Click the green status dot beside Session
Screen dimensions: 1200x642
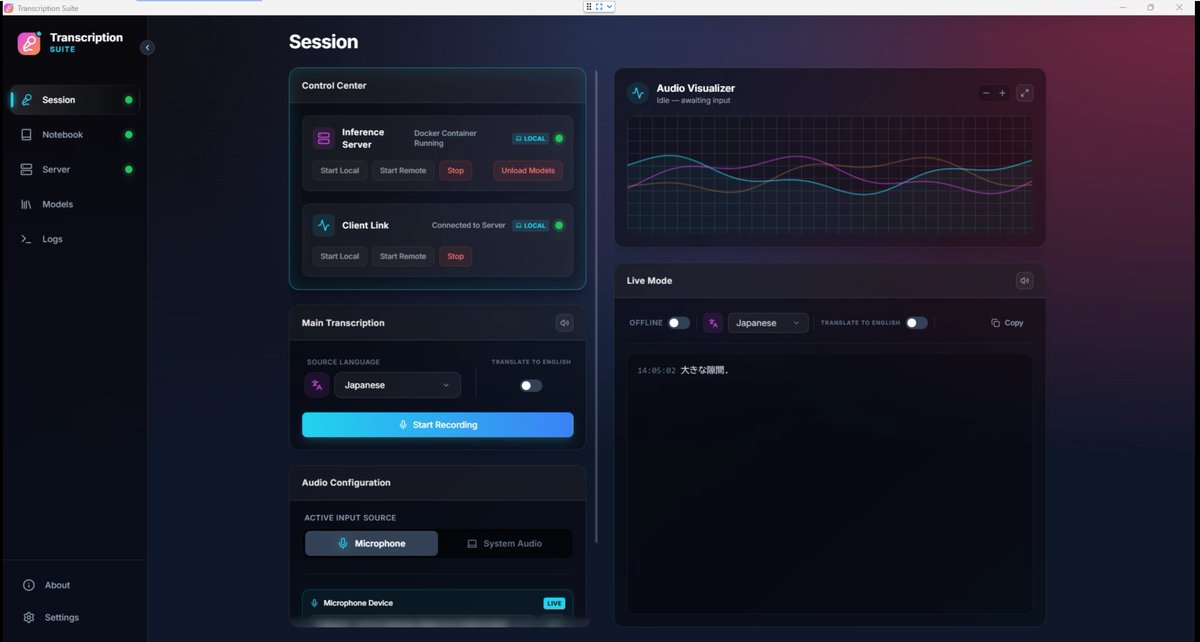coord(128,100)
